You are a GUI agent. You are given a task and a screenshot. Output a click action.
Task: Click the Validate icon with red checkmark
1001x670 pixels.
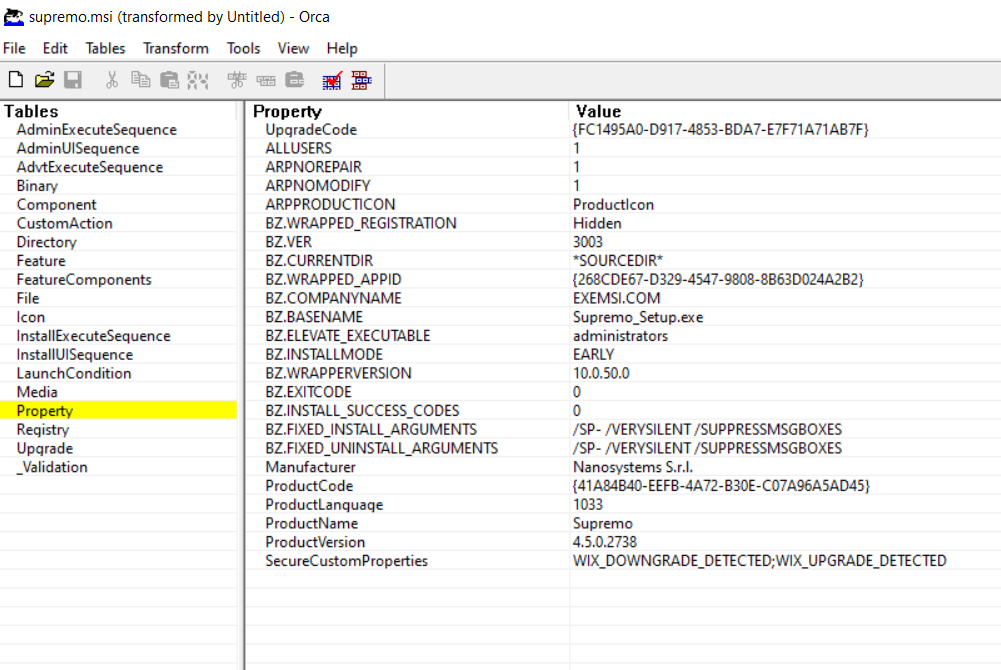(x=332, y=79)
